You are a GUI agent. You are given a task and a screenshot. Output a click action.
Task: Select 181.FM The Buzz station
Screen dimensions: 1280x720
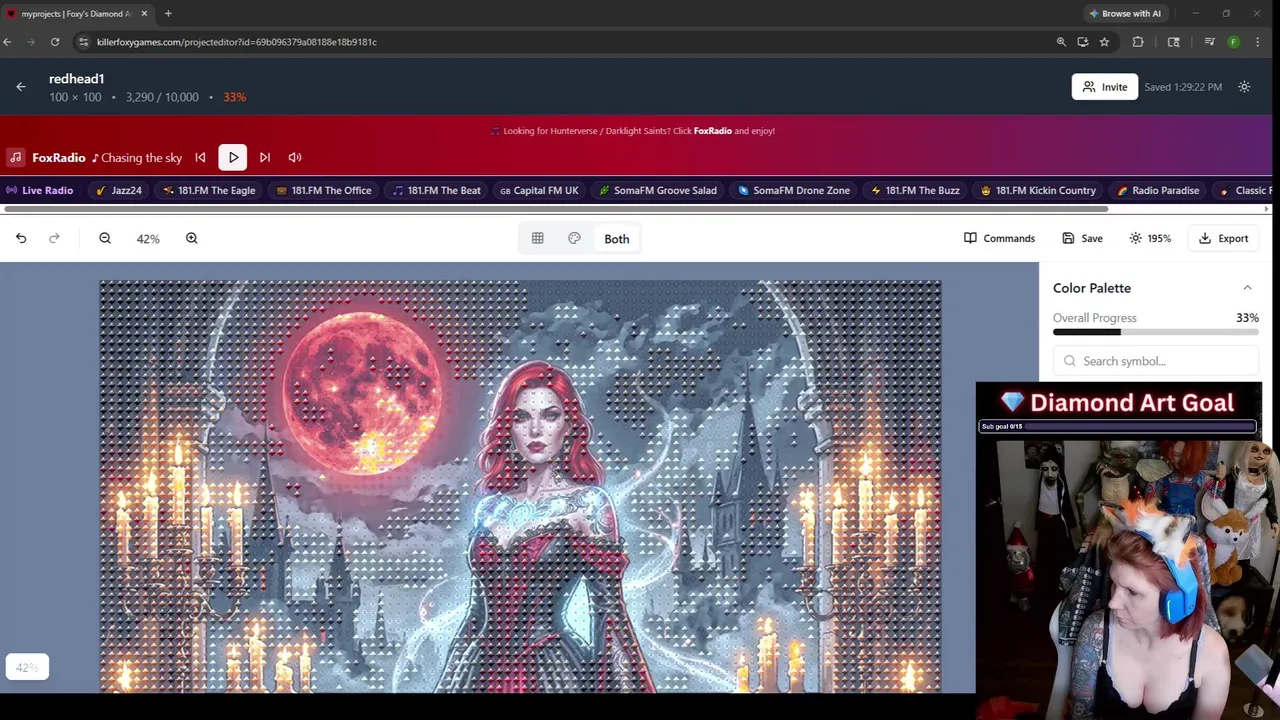[x=915, y=190]
